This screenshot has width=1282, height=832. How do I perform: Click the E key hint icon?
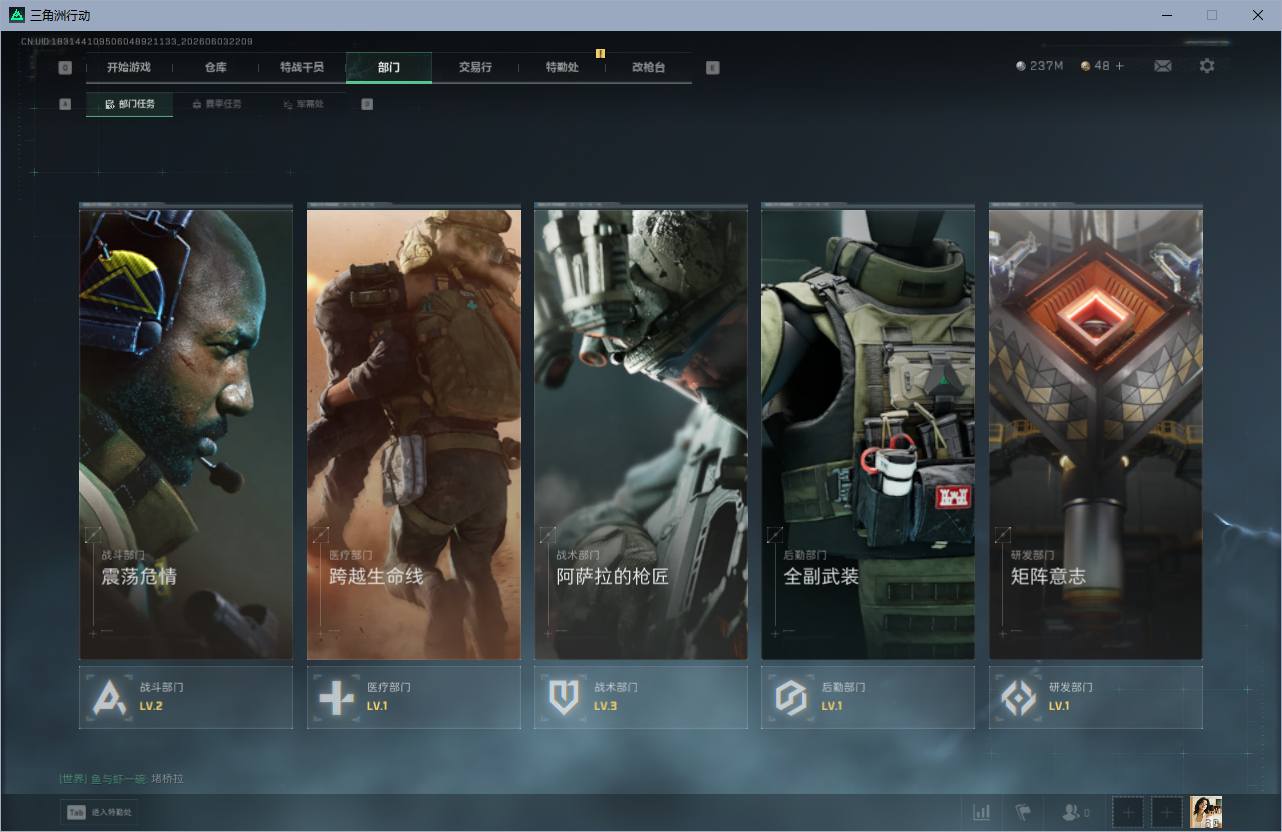point(712,68)
